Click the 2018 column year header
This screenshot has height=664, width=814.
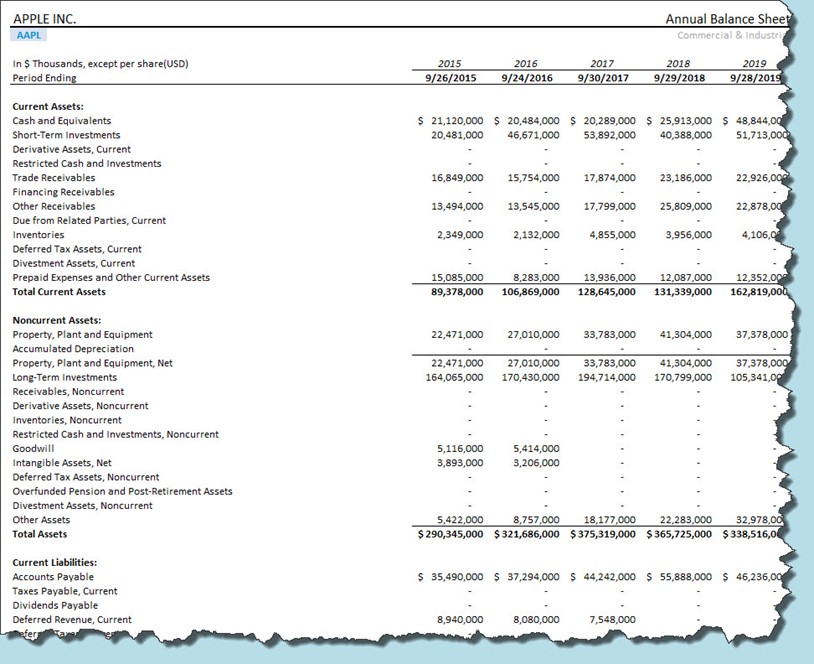coord(679,64)
